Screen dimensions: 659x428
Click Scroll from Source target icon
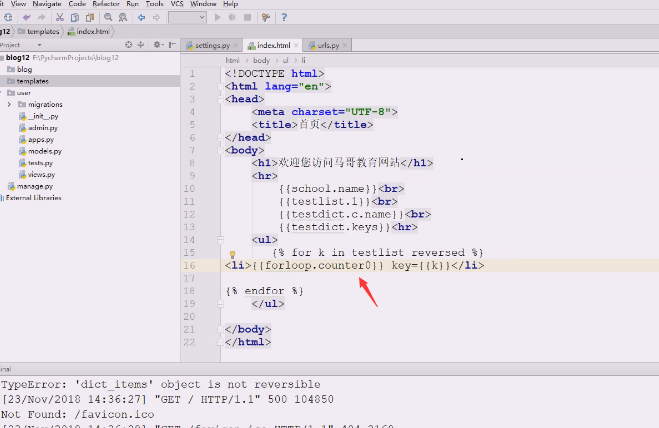(x=129, y=45)
